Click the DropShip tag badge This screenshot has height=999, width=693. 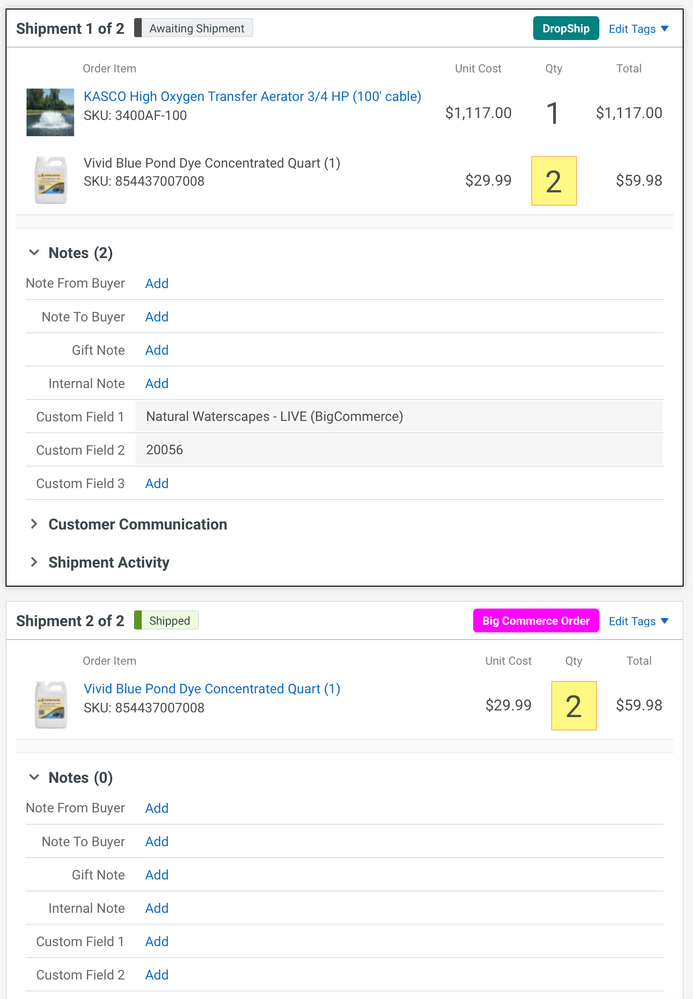[566, 29]
